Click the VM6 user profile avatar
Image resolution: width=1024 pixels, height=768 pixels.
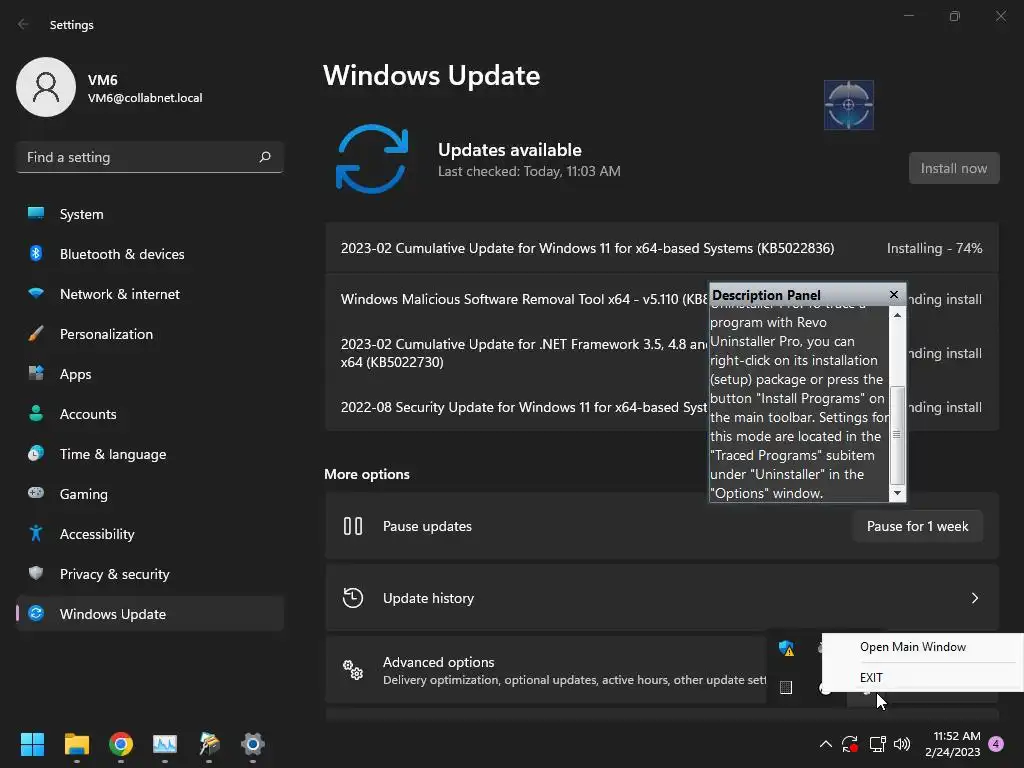(46, 87)
